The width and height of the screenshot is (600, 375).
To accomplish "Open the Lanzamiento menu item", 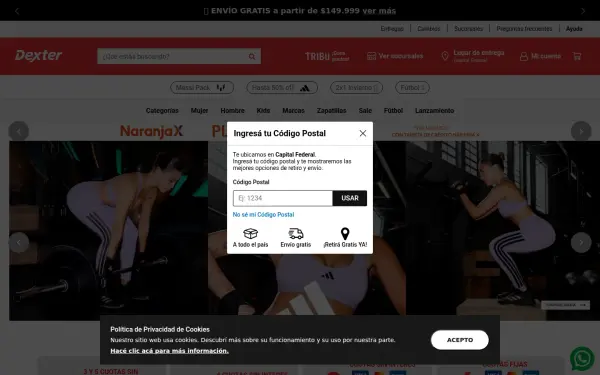I will [x=435, y=111].
